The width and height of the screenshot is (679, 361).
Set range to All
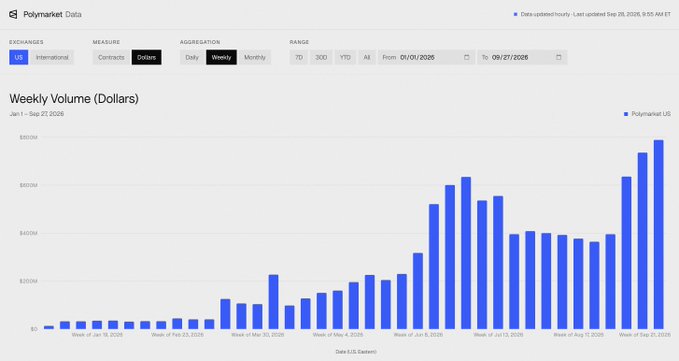367,57
